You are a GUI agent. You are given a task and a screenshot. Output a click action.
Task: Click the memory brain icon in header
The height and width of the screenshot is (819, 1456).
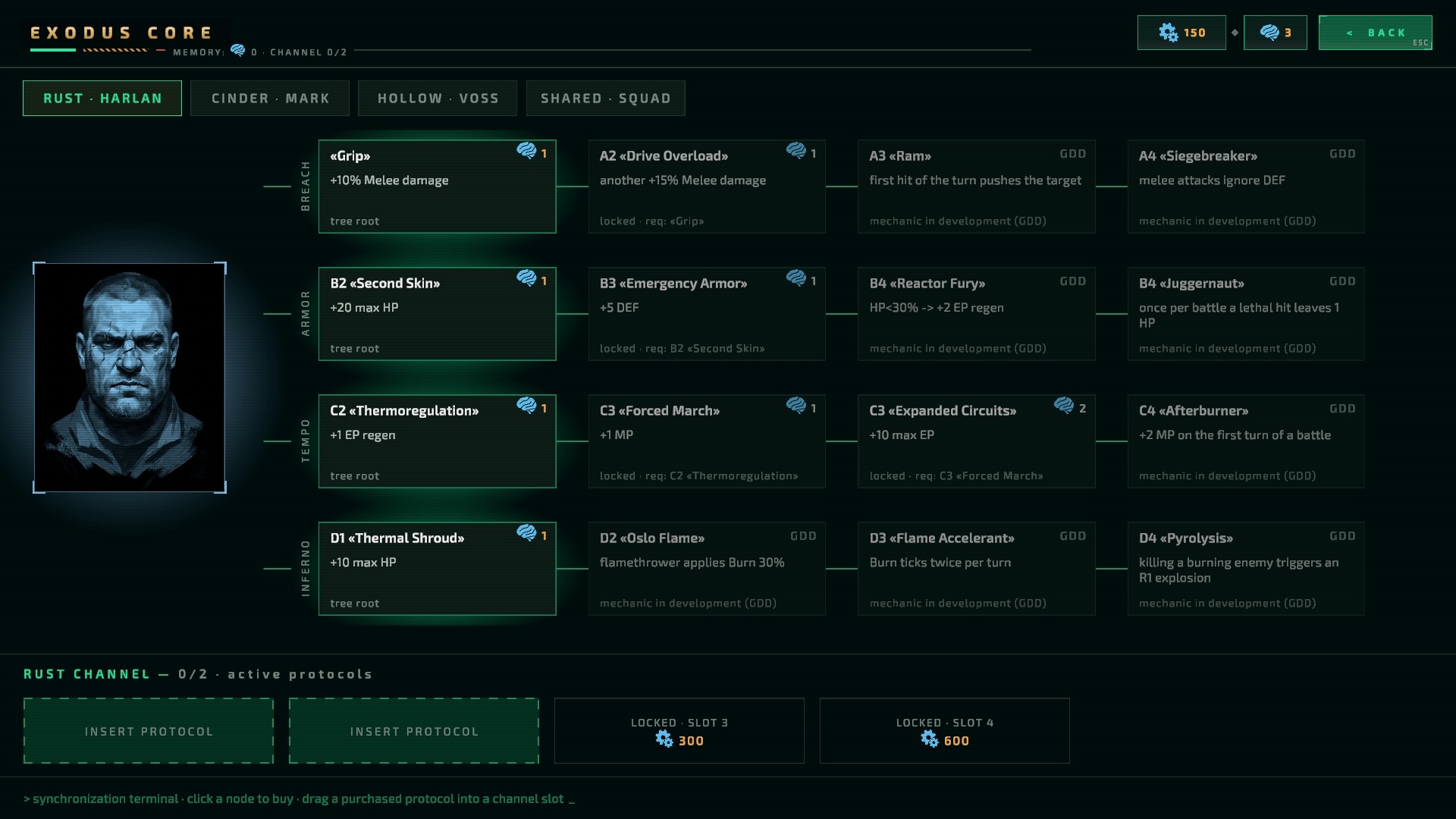[238, 50]
